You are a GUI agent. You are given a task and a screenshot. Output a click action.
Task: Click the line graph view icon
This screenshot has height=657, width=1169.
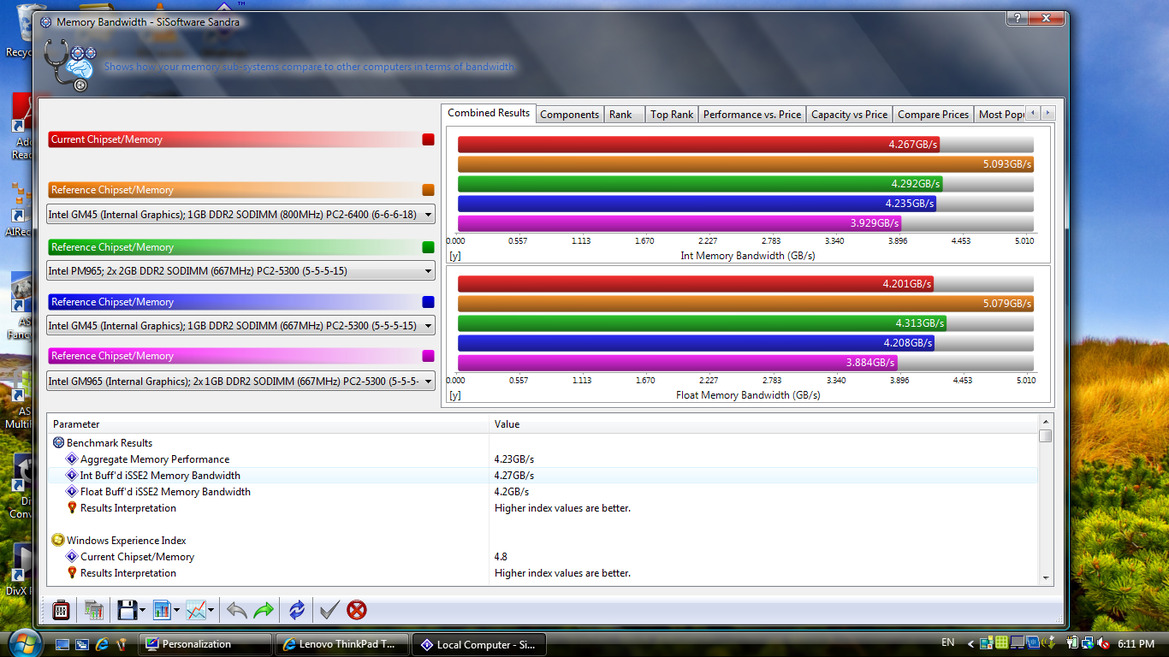pyautogui.click(x=196, y=610)
